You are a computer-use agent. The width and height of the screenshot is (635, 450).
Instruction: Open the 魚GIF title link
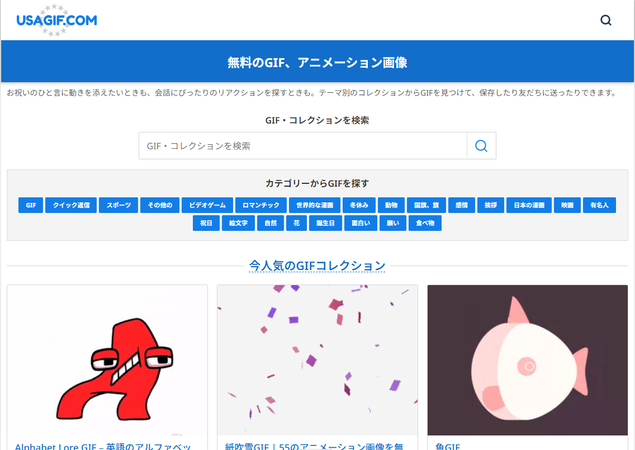448,446
